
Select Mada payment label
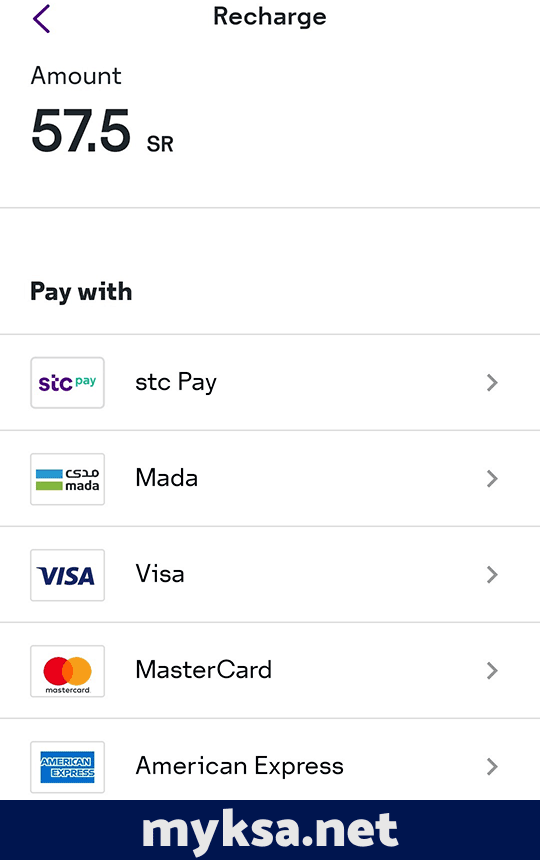coord(167,478)
